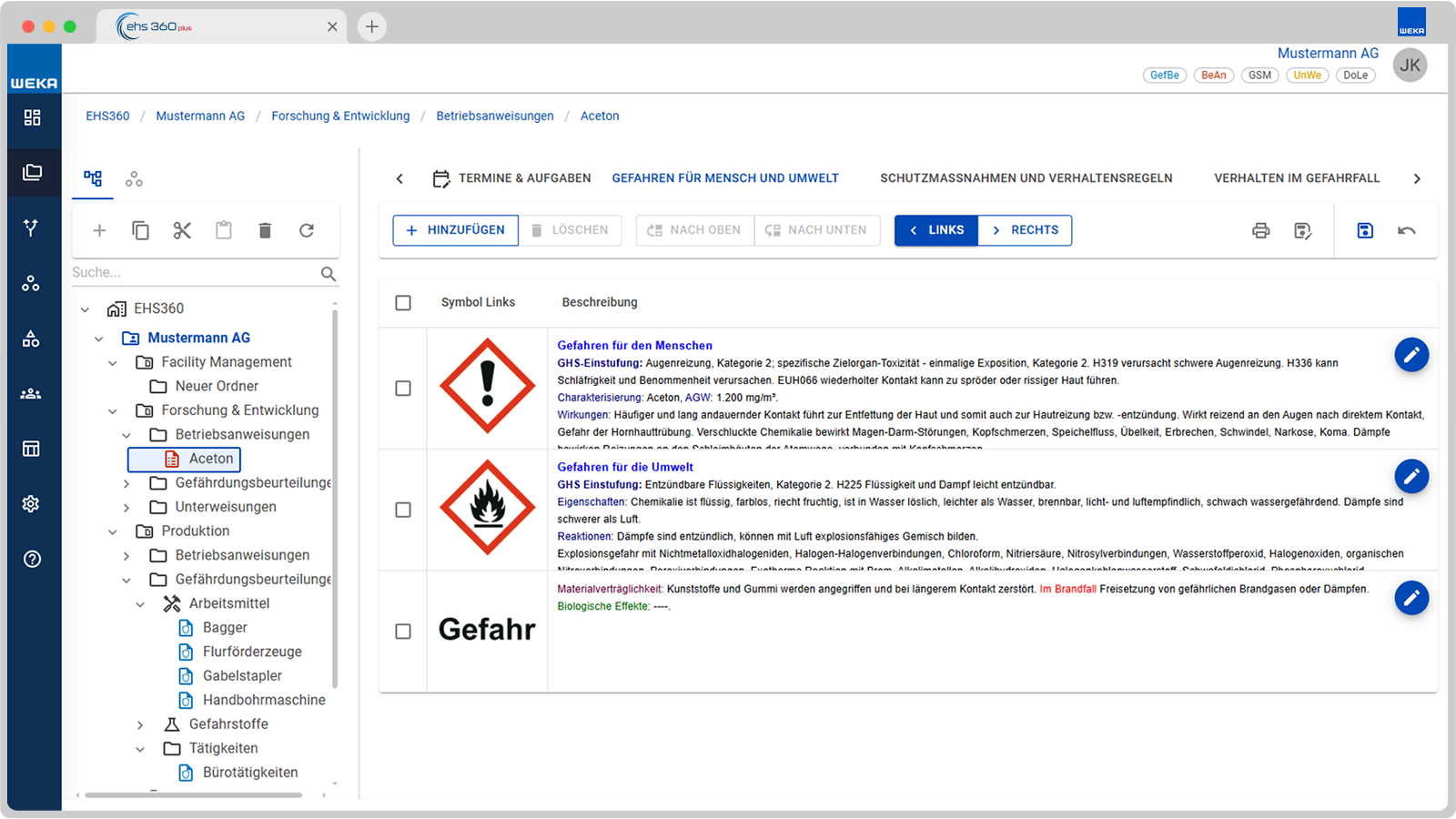Expand the Gefahrstoffe tree node
1456x819 pixels.
point(140,724)
